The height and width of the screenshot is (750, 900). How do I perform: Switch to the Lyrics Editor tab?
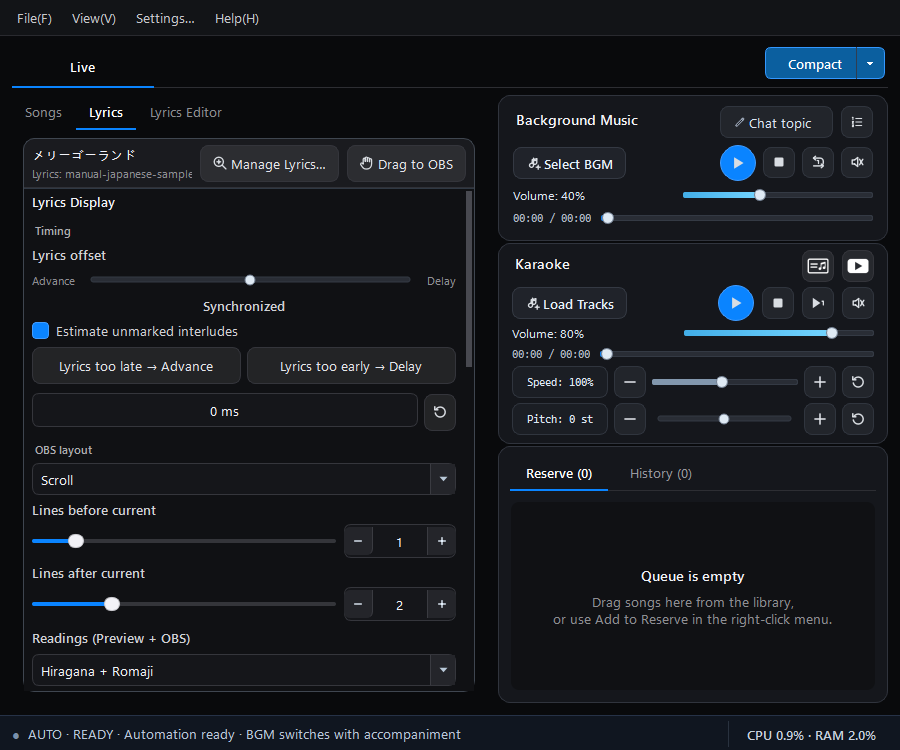pyautogui.click(x=185, y=112)
